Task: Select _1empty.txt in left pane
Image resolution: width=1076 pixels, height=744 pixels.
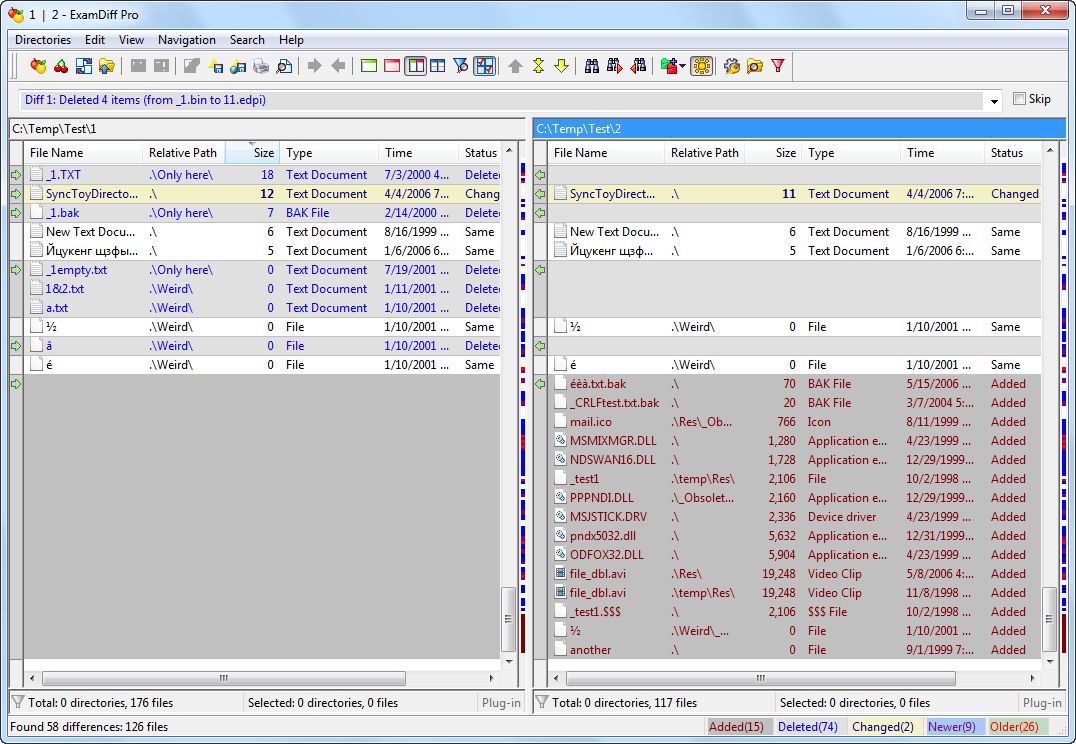Action: [261, 270]
